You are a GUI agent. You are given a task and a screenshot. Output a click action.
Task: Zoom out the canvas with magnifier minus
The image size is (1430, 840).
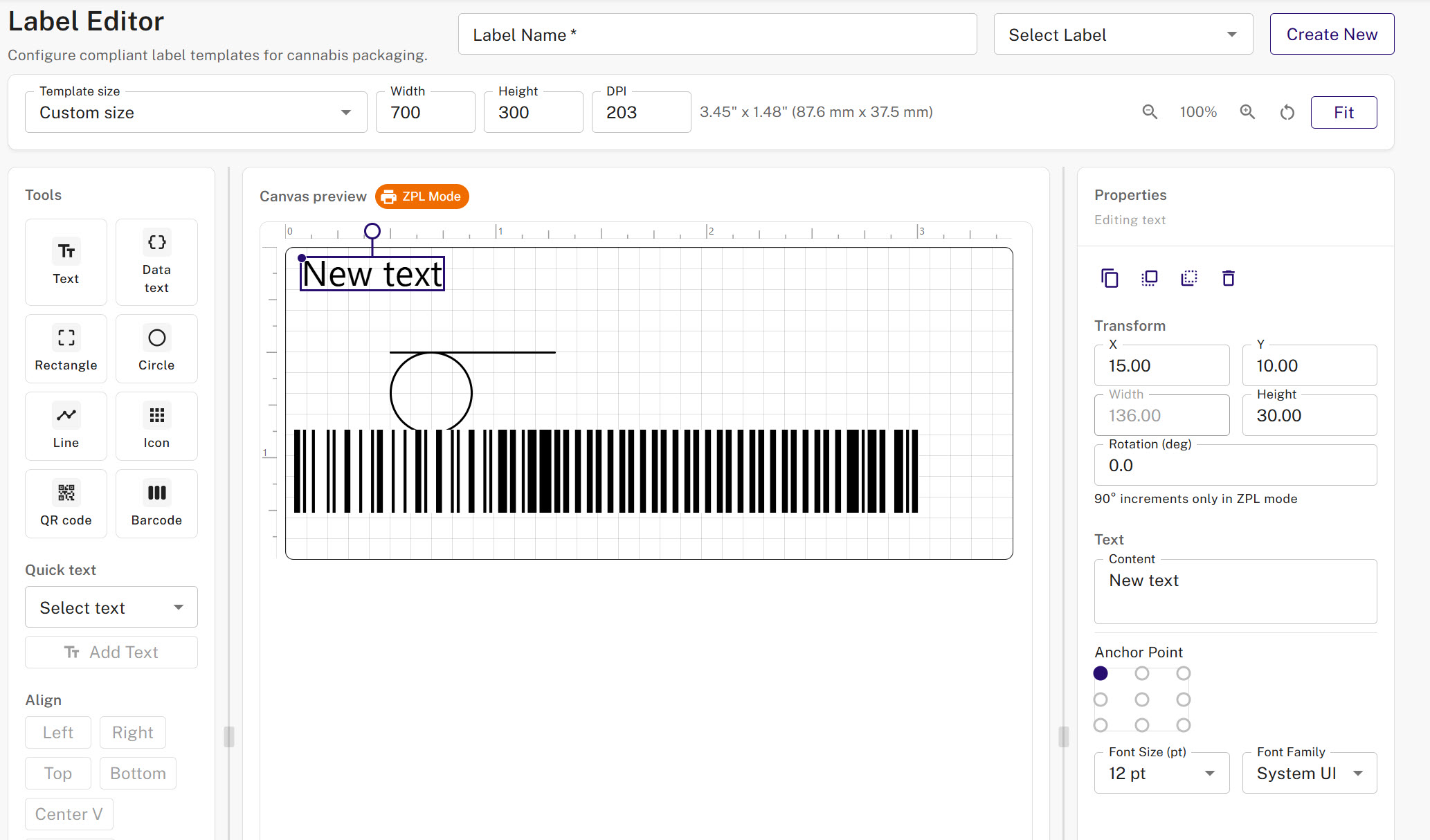[x=1150, y=112]
